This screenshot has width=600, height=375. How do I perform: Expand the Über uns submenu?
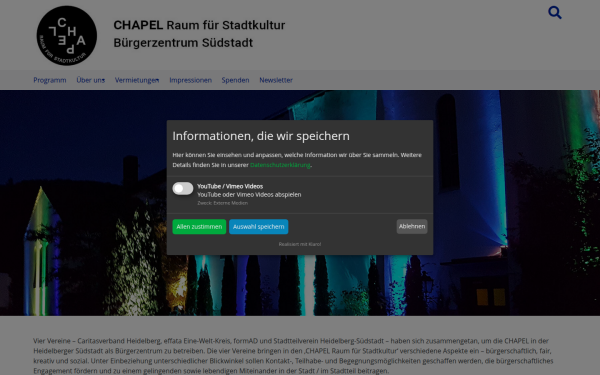click(90, 80)
